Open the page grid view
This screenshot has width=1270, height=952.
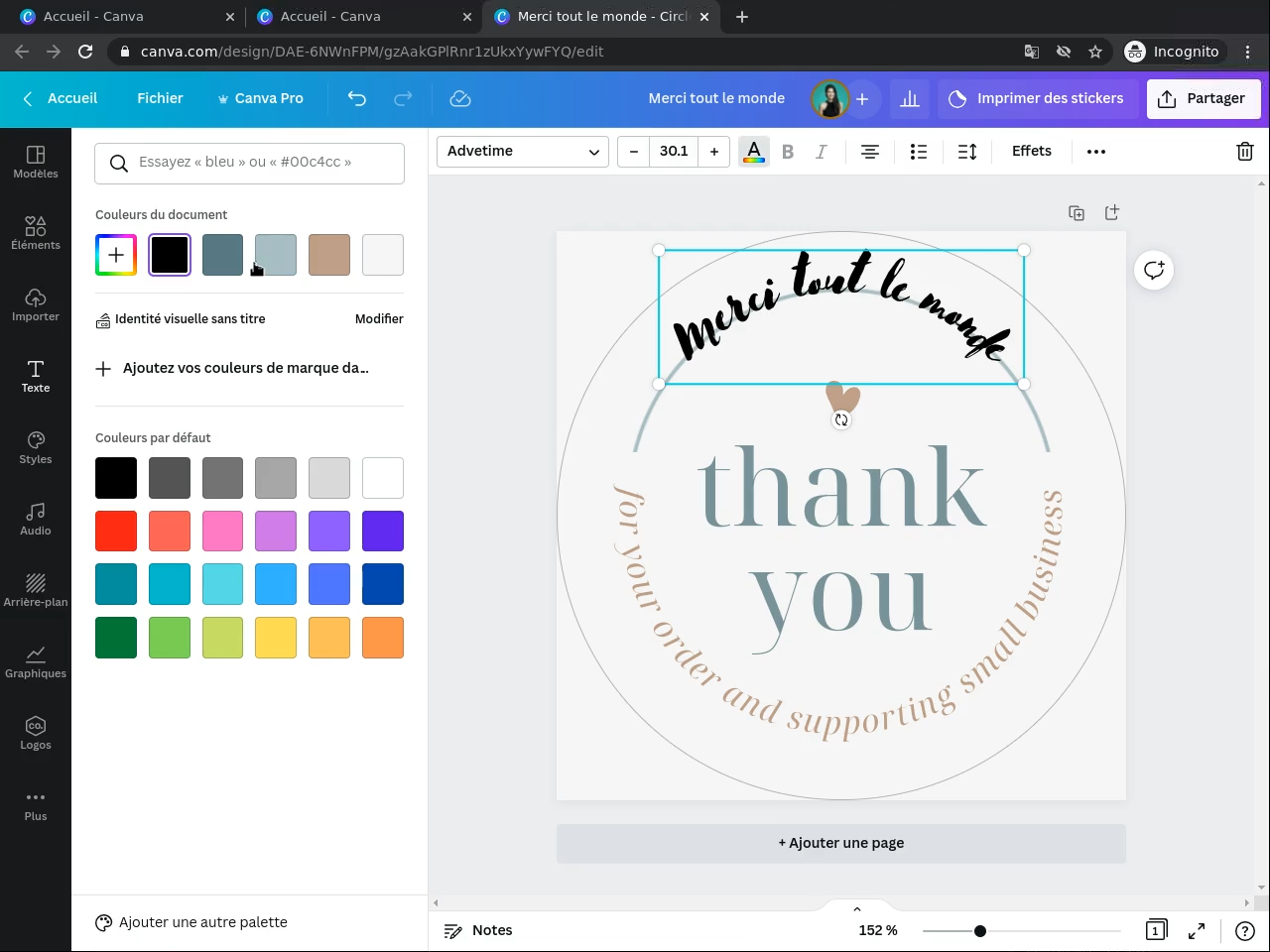click(1156, 930)
